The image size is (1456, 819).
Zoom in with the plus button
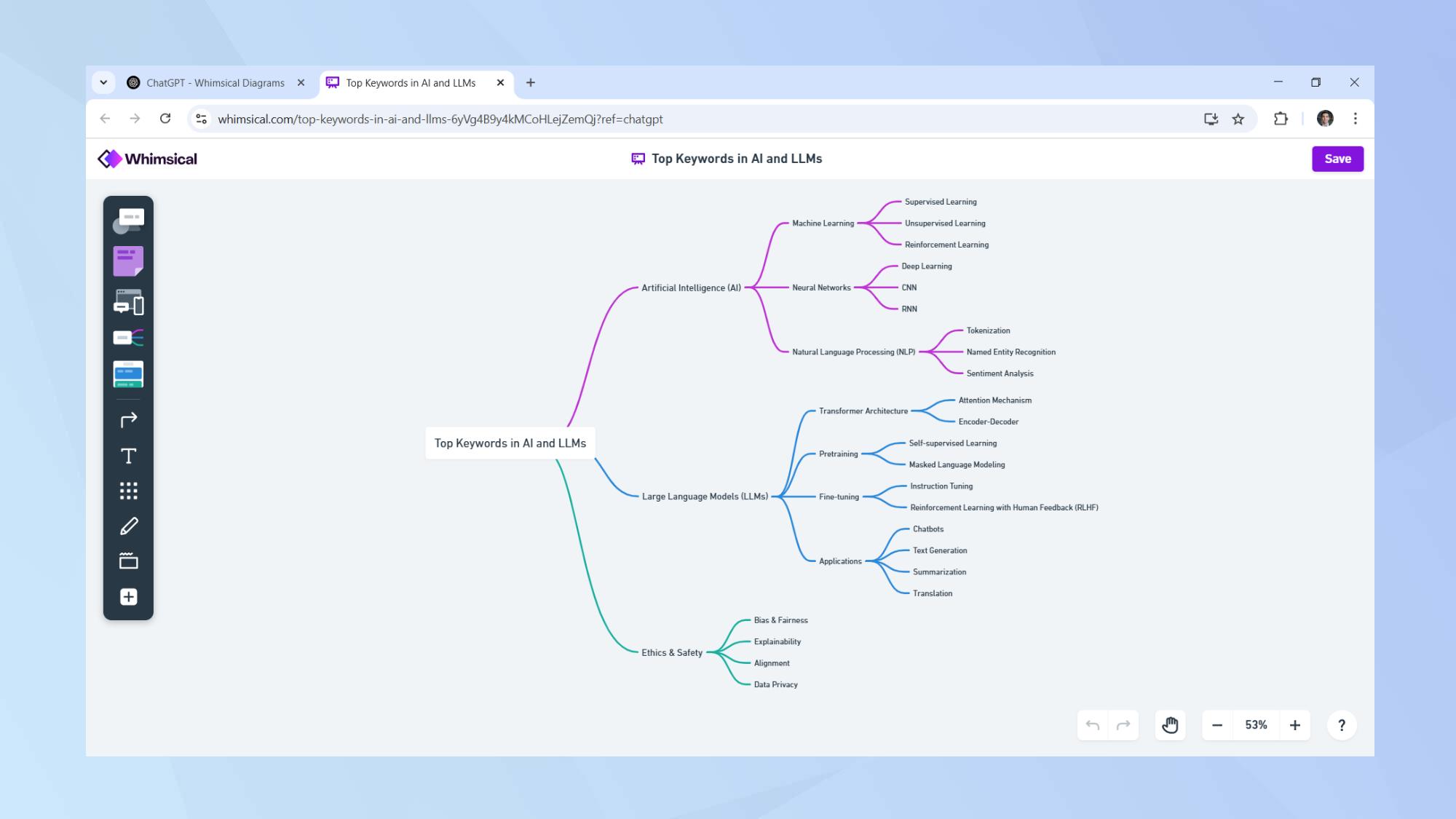(x=1294, y=725)
